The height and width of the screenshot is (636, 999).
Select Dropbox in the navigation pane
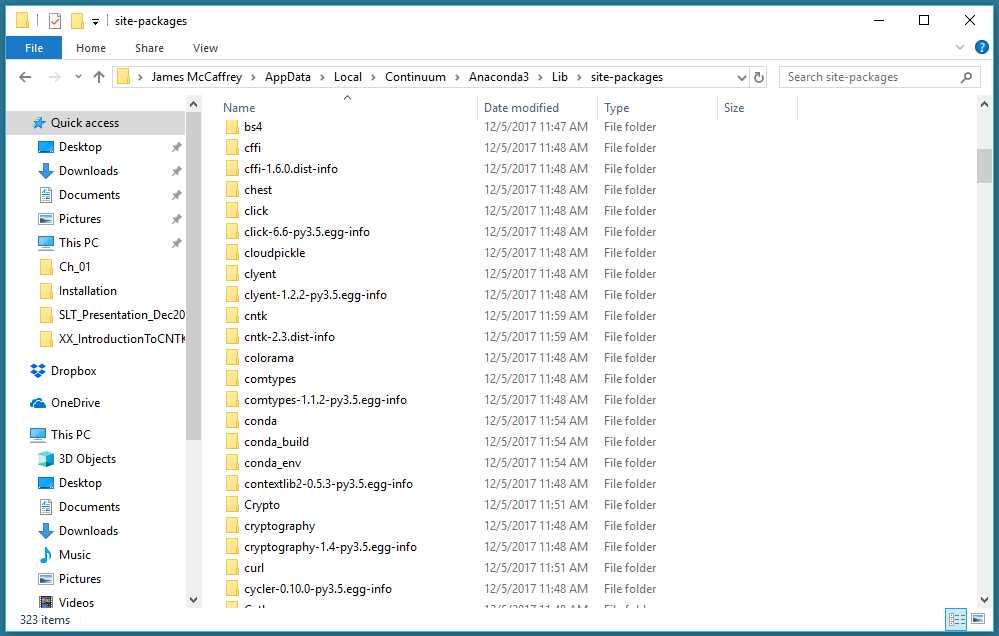[x=73, y=371]
